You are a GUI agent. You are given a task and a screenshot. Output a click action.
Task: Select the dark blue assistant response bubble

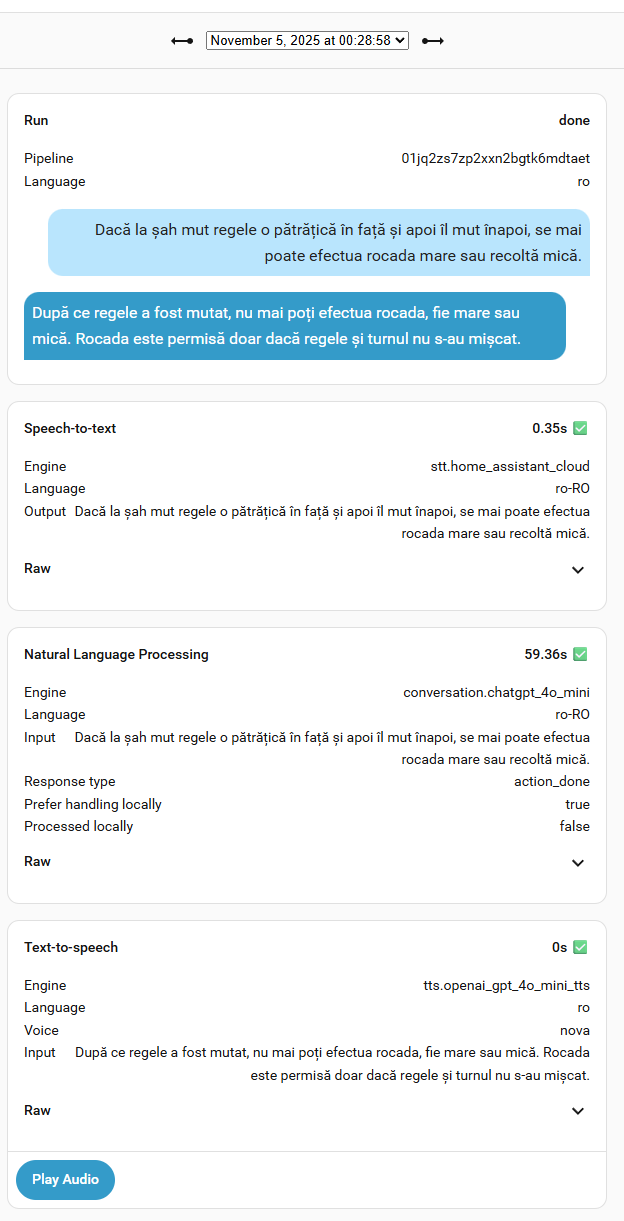[x=294, y=326]
